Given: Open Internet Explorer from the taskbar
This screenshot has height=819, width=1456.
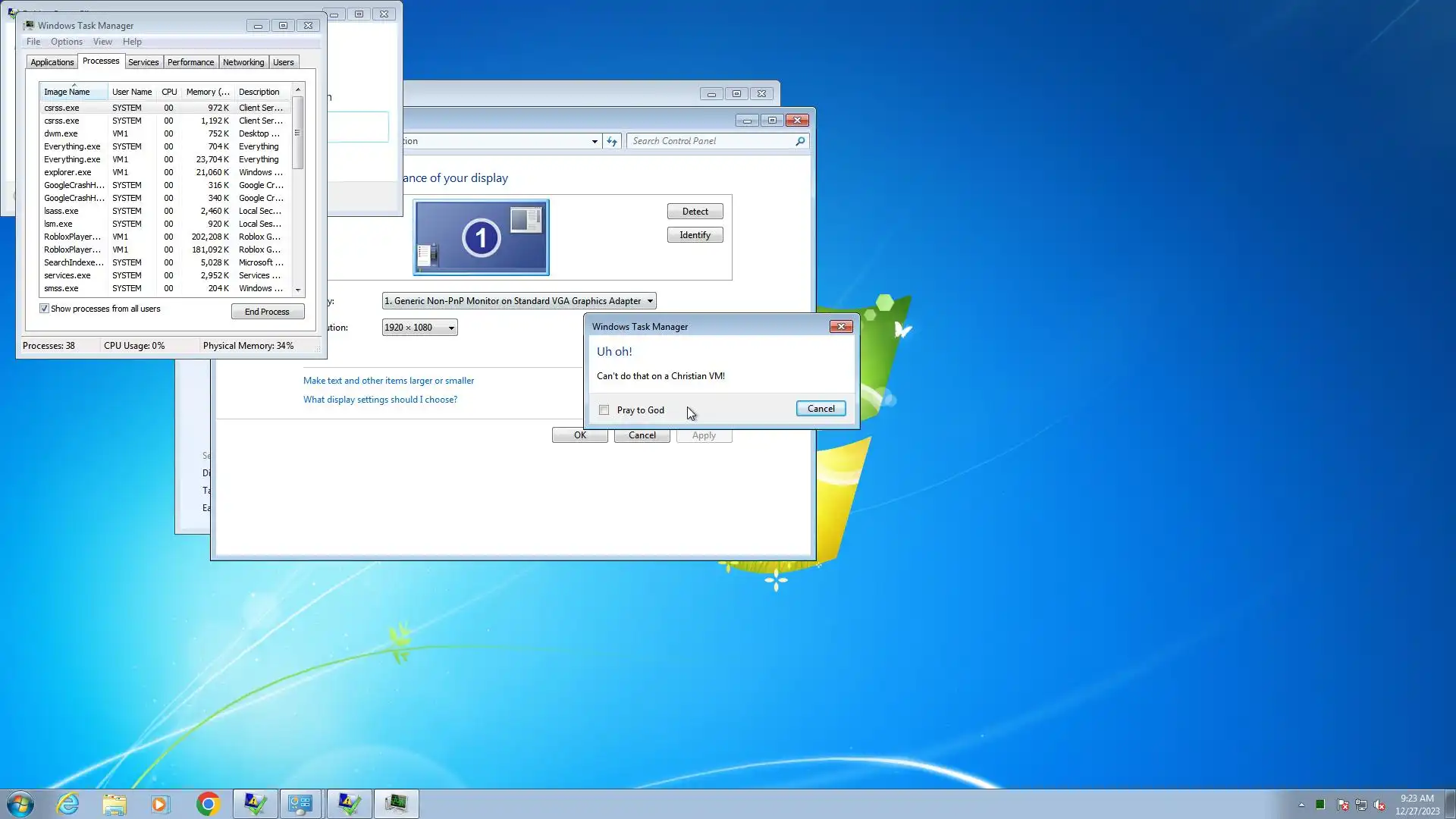Looking at the screenshot, I should pyautogui.click(x=68, y=804).
